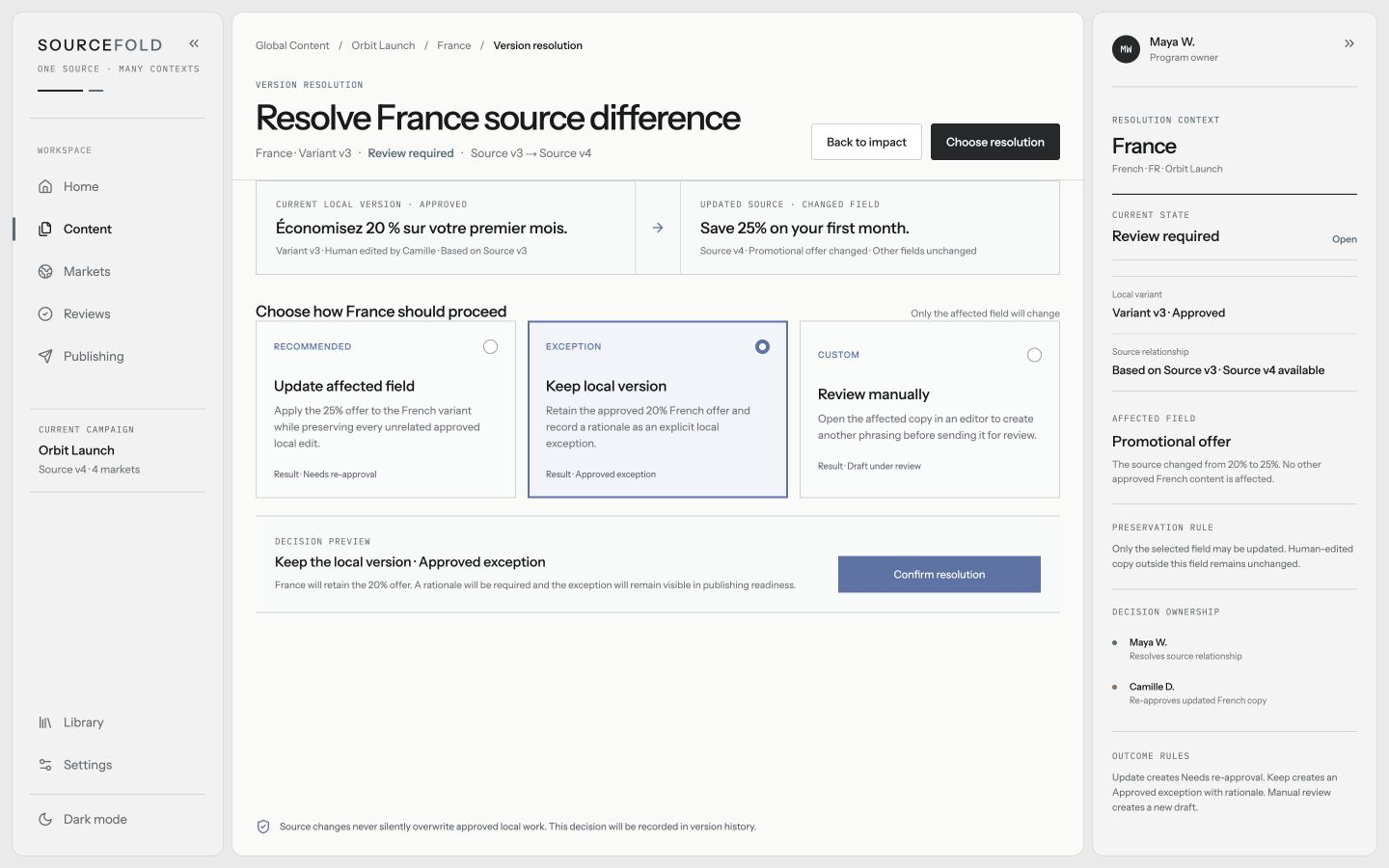Go to Orbit Launch breadcrumb

click(383, 45)
